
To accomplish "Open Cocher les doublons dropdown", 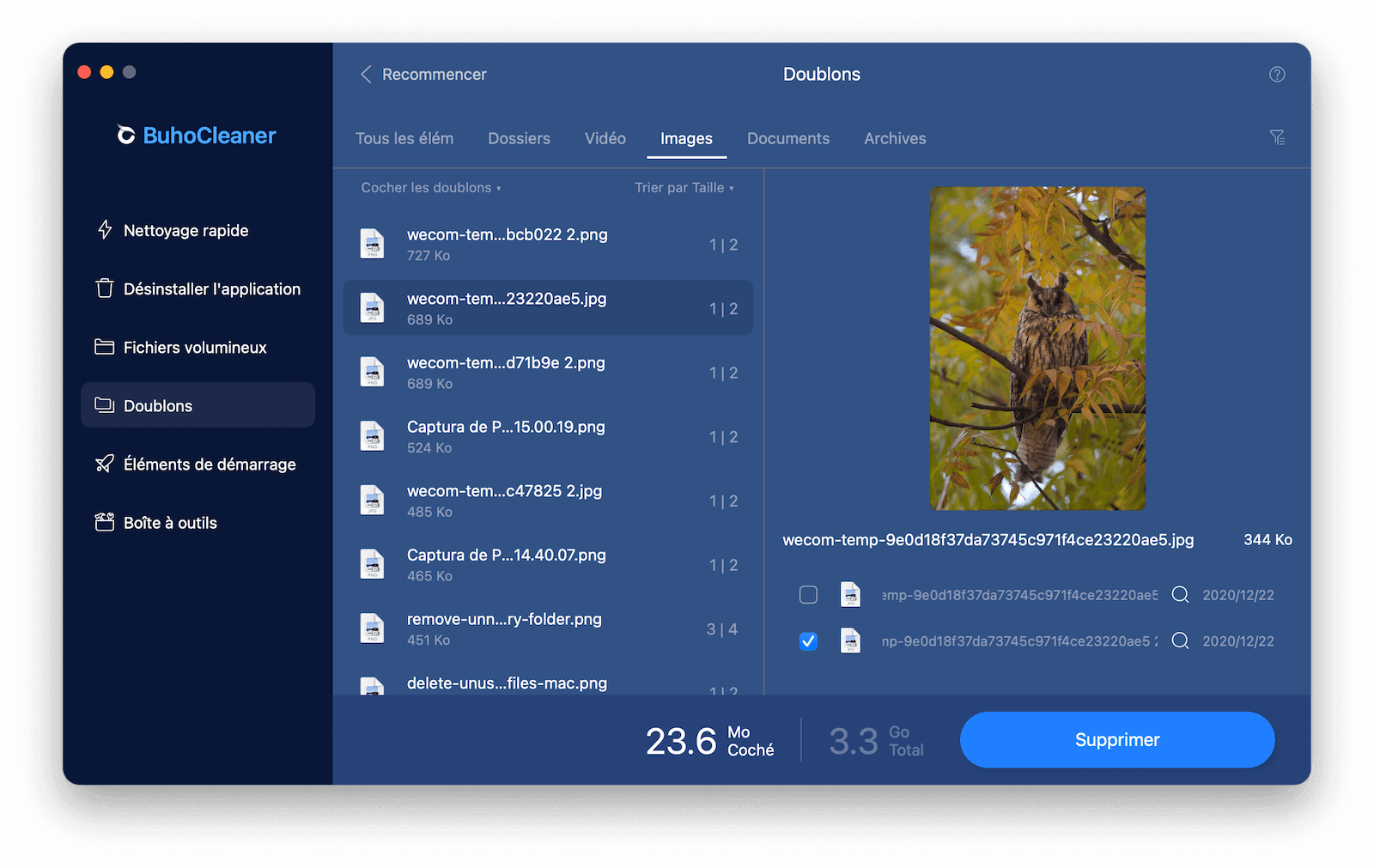I will (431, 188).
